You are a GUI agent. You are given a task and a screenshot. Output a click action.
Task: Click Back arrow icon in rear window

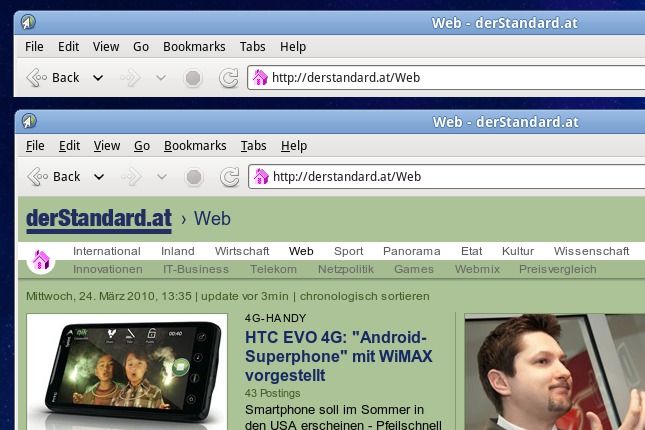36,78
